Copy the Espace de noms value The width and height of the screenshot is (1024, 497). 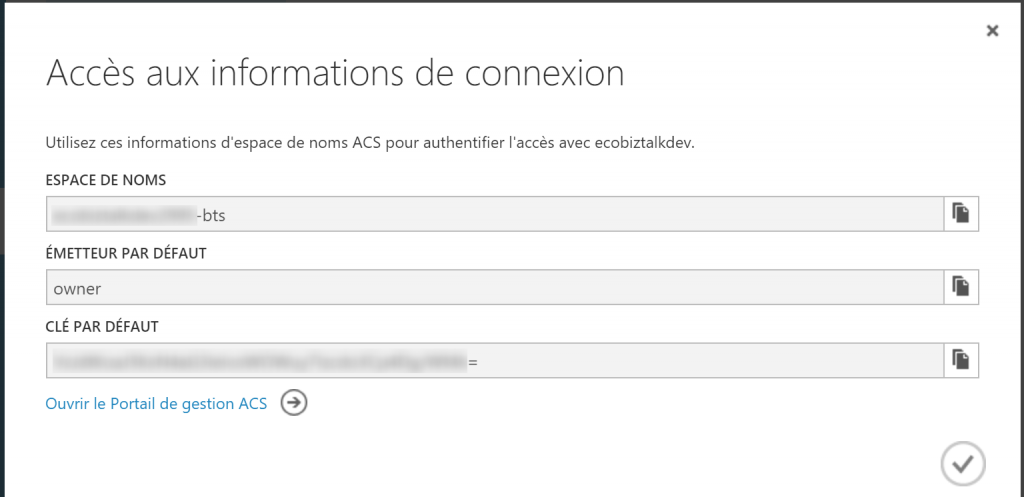960,214
